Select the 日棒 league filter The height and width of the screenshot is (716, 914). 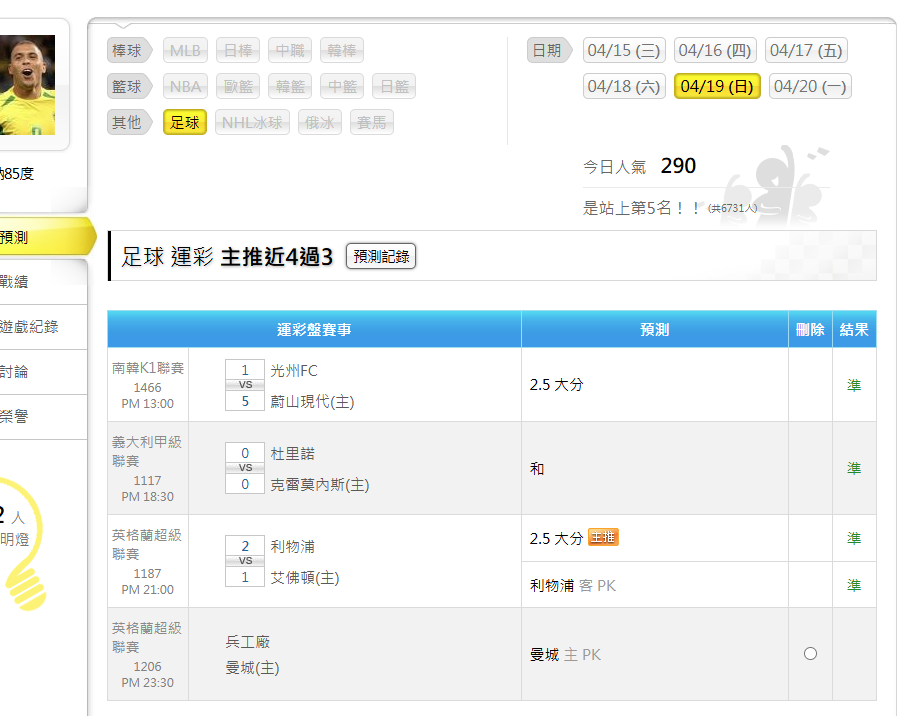click(238, 51)
